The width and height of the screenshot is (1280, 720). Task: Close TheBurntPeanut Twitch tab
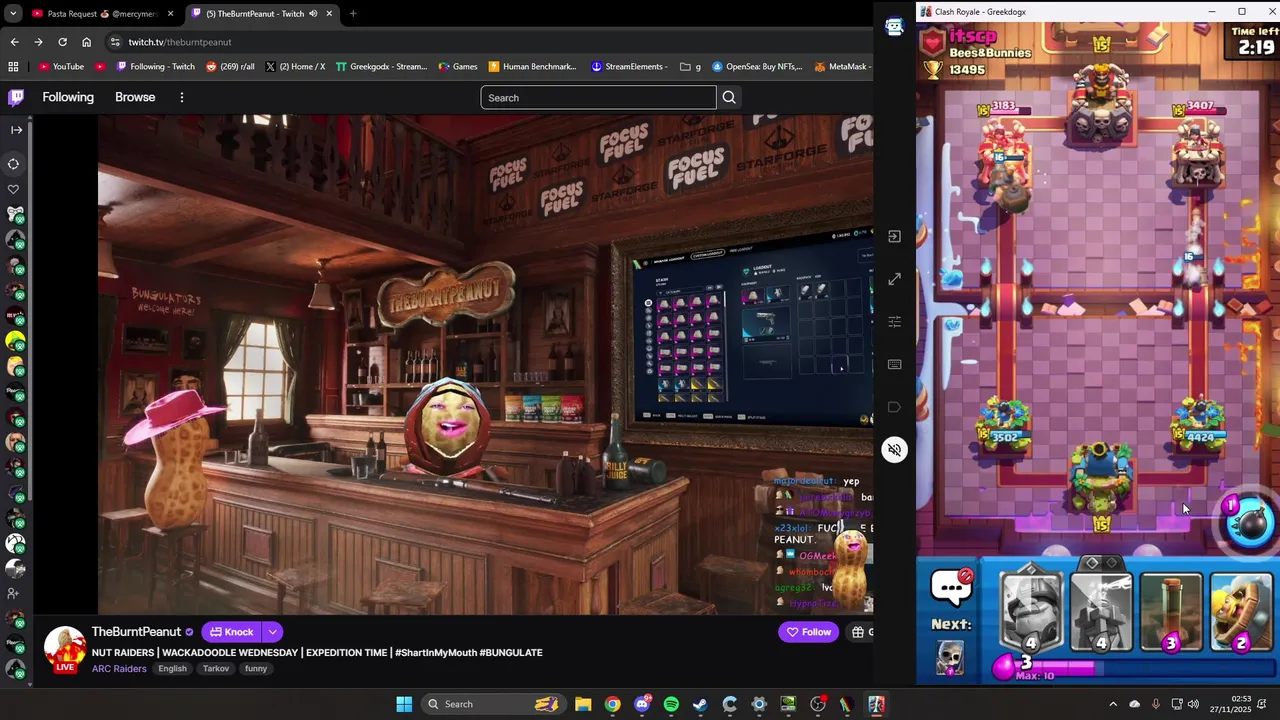pyautogui.click(x=329, y=14)
